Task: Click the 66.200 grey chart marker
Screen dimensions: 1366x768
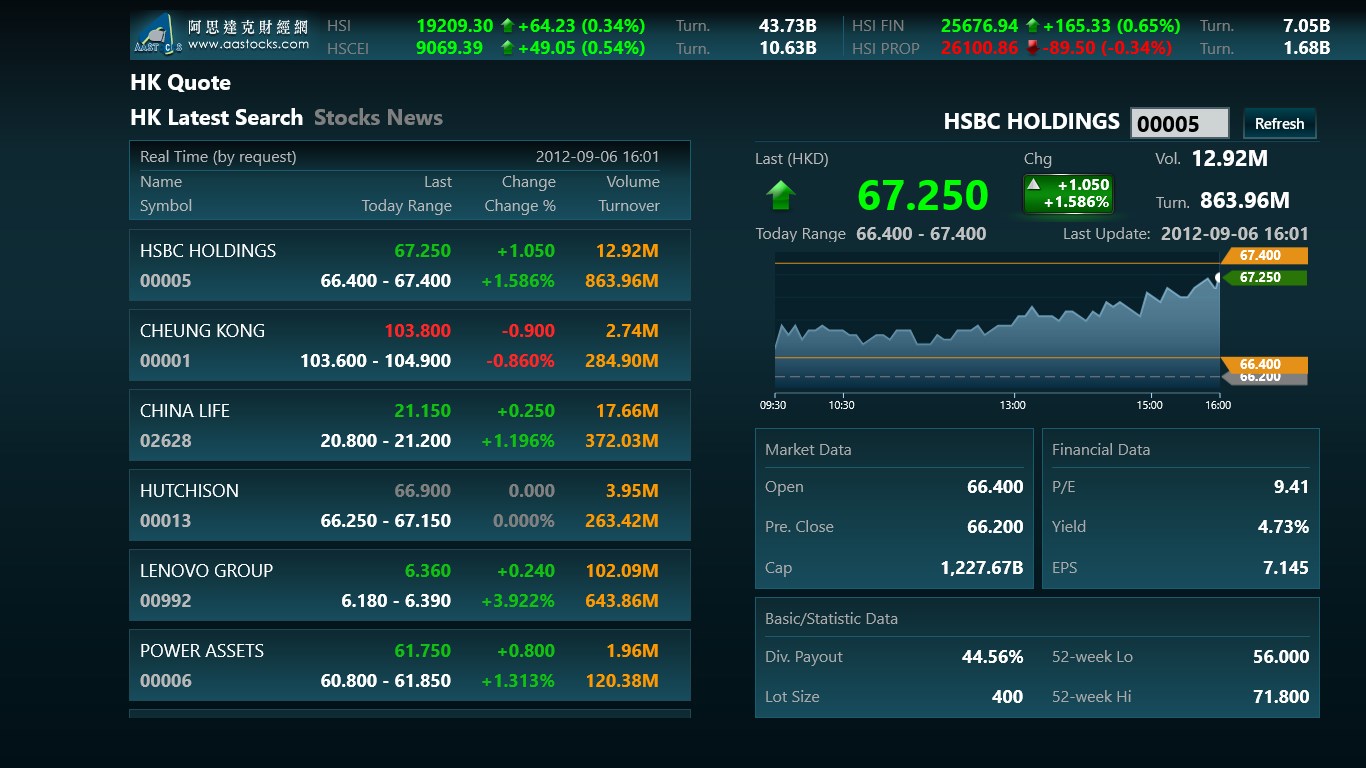Action: [1264, 378]
